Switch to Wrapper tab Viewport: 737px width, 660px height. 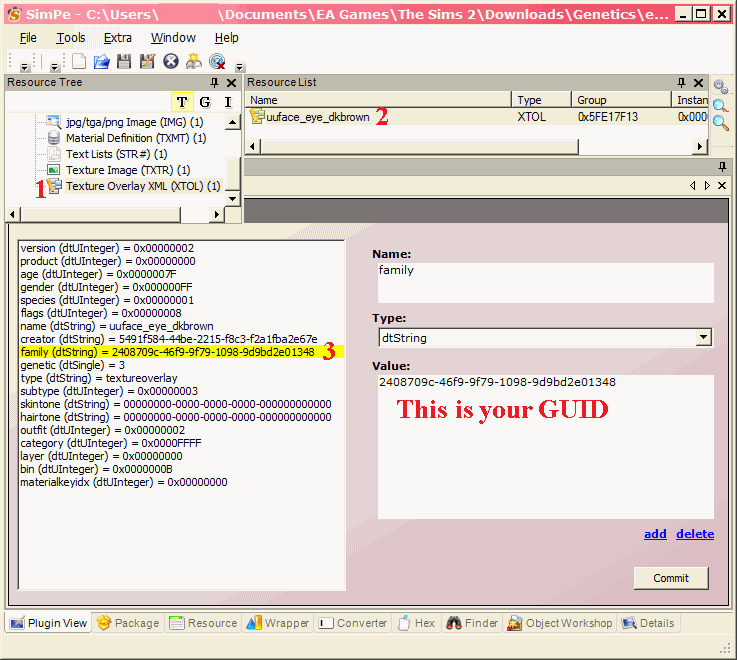[x=278, y=623]
